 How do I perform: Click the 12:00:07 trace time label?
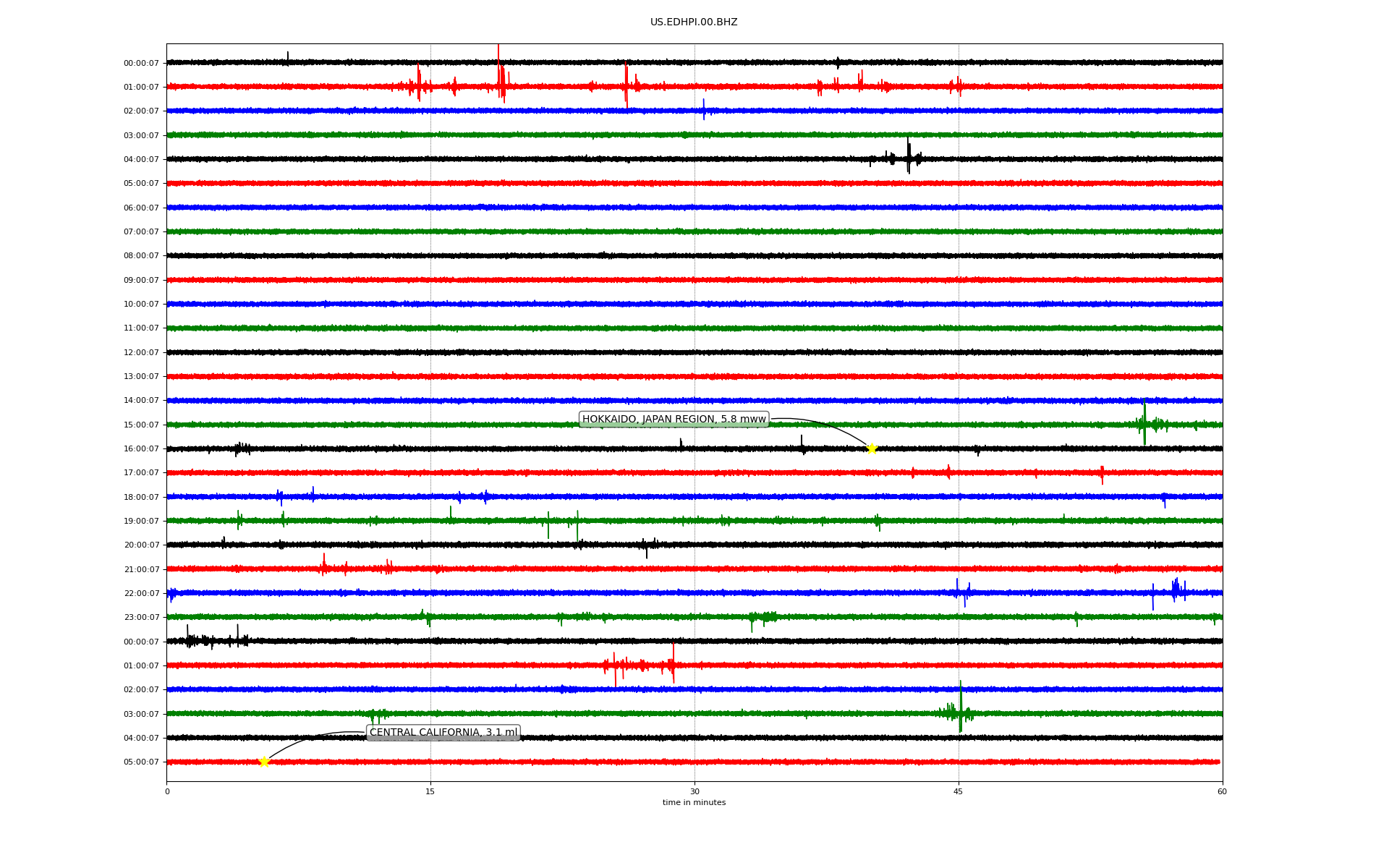click(x=141, y=352)
